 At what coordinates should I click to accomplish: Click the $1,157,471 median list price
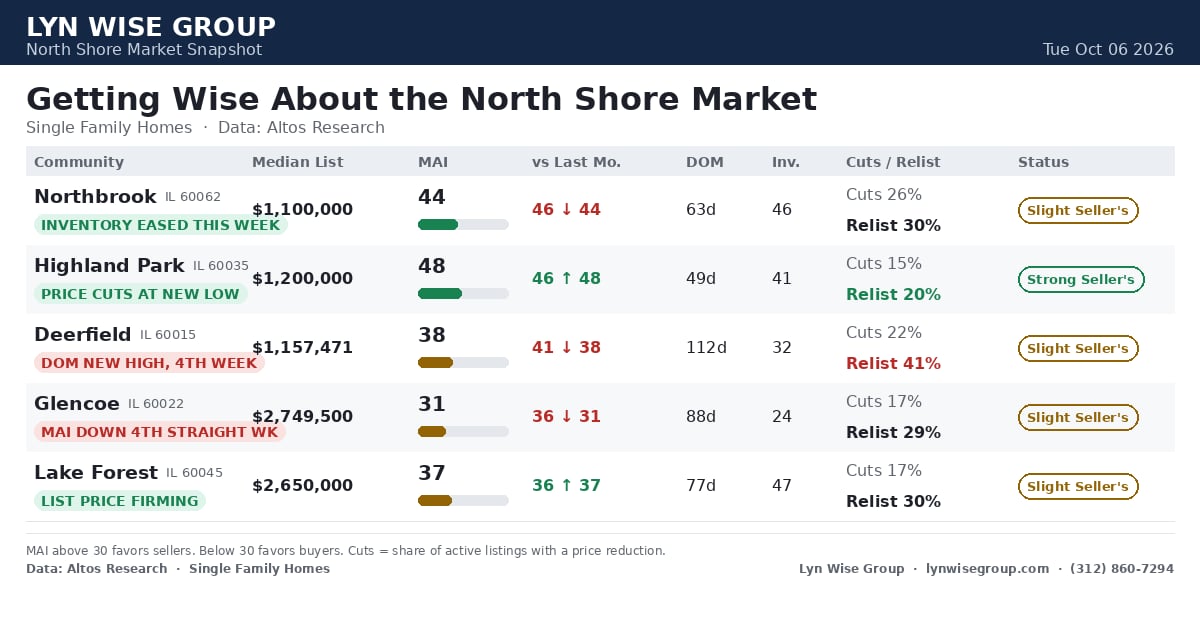tap(302, 348)
